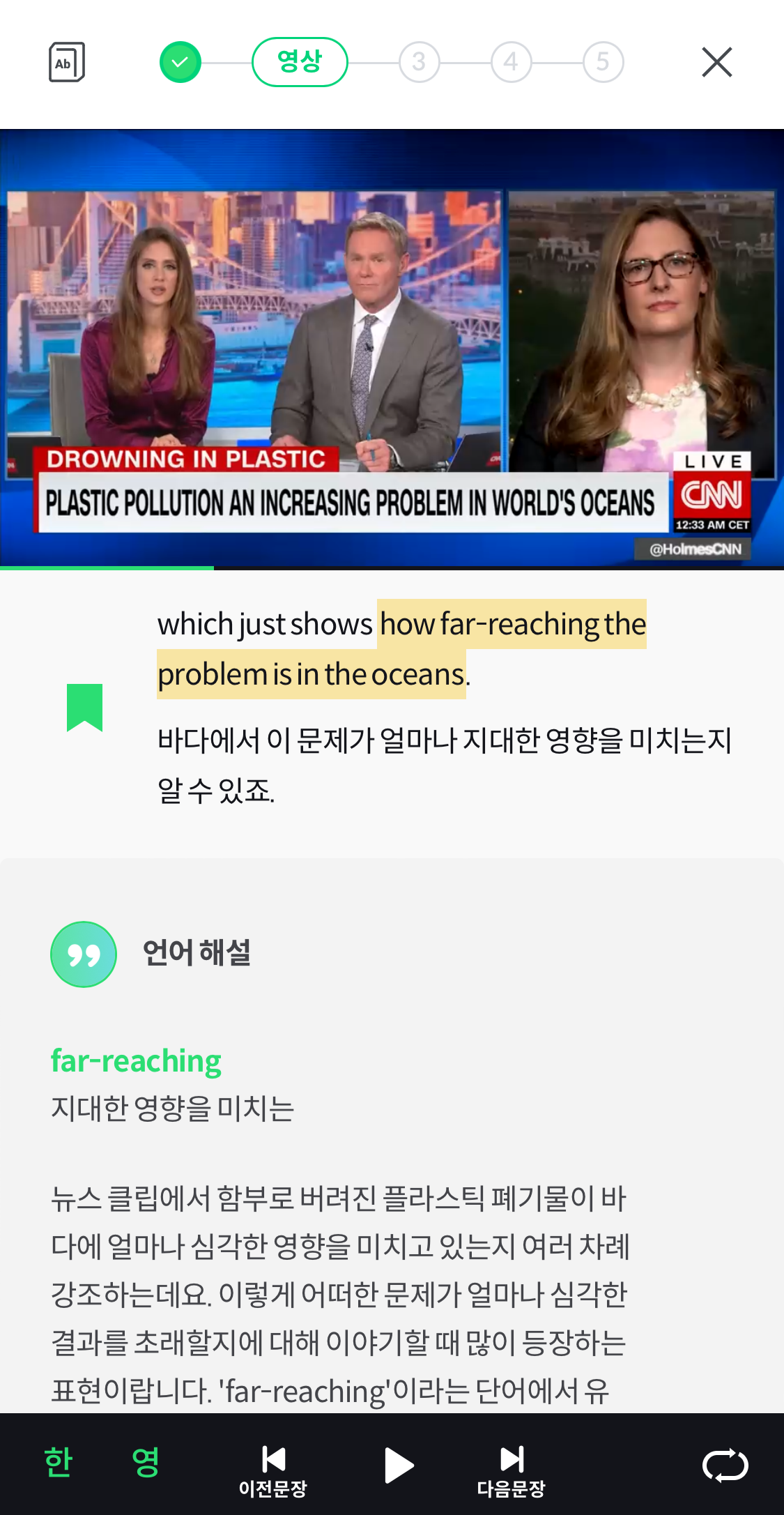Screen dimensions: 784x1515
Task: Go to step 5 in the progress bar
Action: (603, 62)
